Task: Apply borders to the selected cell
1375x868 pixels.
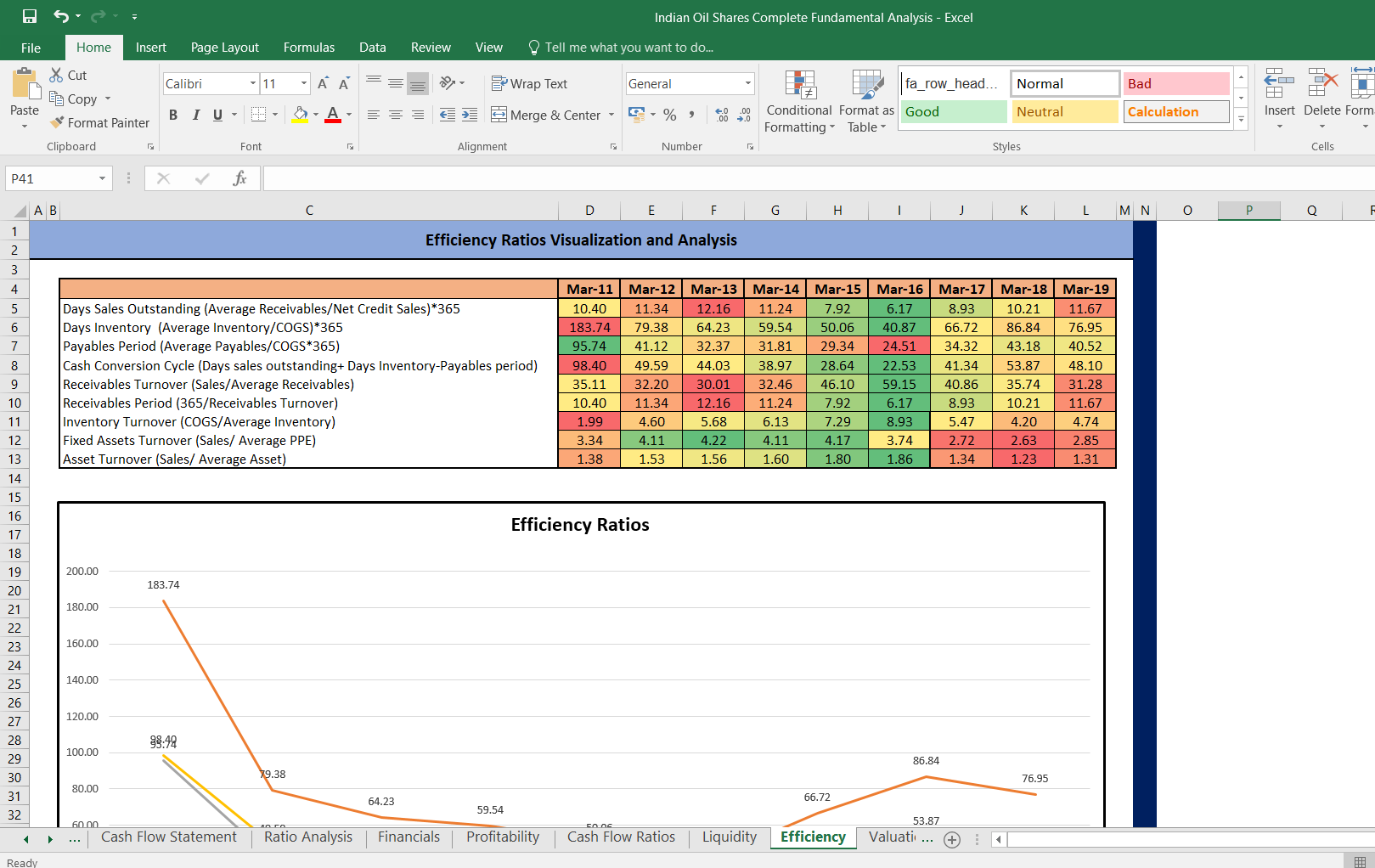Action: (259, 115)
